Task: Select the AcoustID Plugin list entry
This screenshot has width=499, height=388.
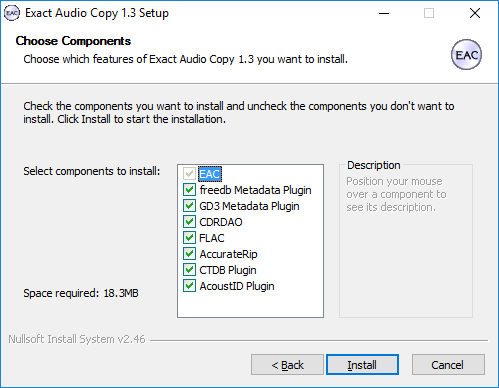Action: 237,286
